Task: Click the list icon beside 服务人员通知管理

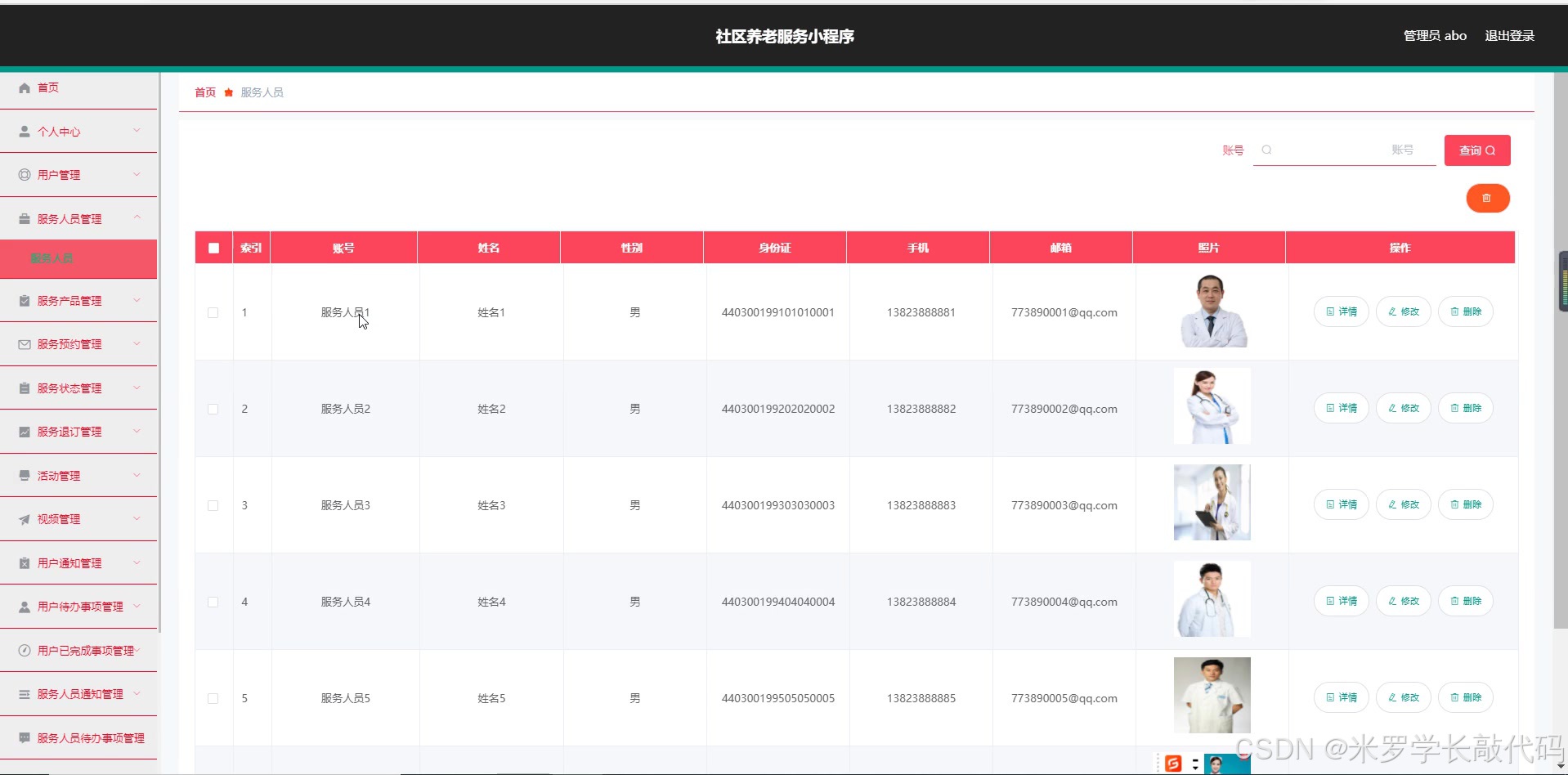Action: 25,694
